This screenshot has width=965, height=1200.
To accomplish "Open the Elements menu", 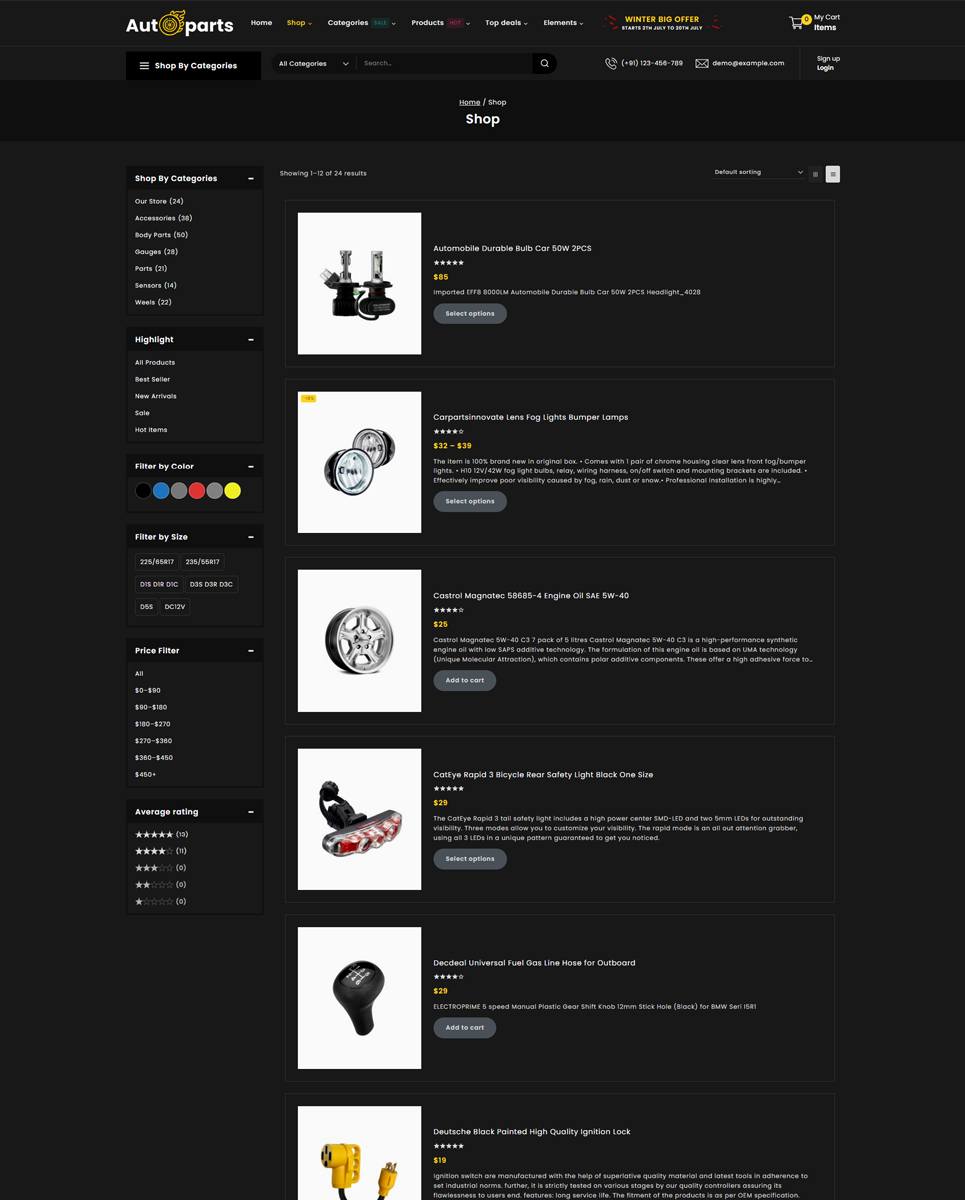I will tap(563, 22).
